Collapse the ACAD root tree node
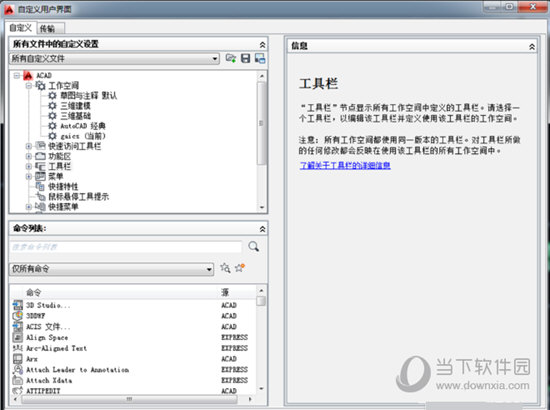Image resolution: width=550 pixels, height=410 pixels. tap(16, 75)
